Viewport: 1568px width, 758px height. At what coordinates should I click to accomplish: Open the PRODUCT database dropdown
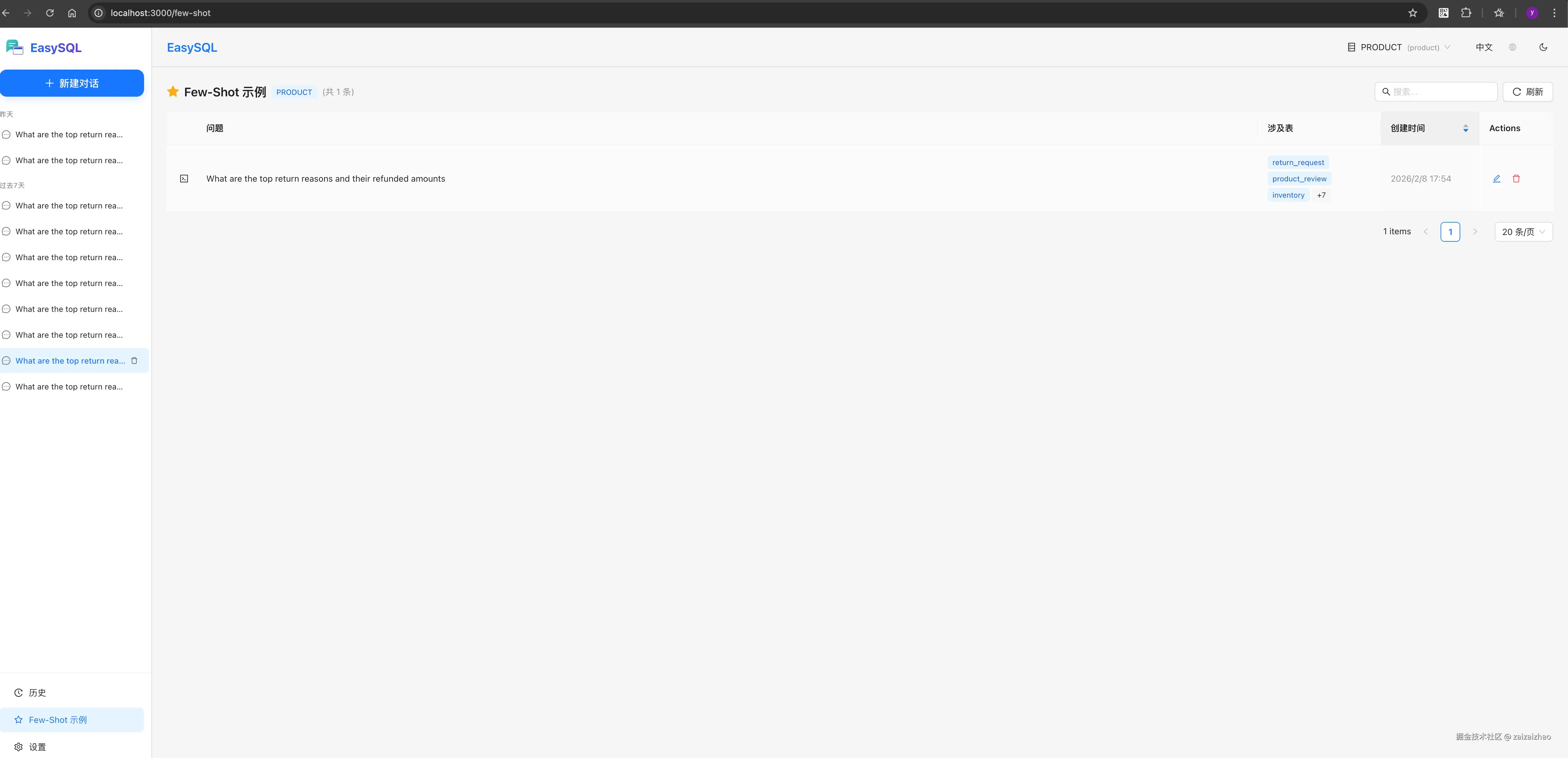tap(1399, 47)
